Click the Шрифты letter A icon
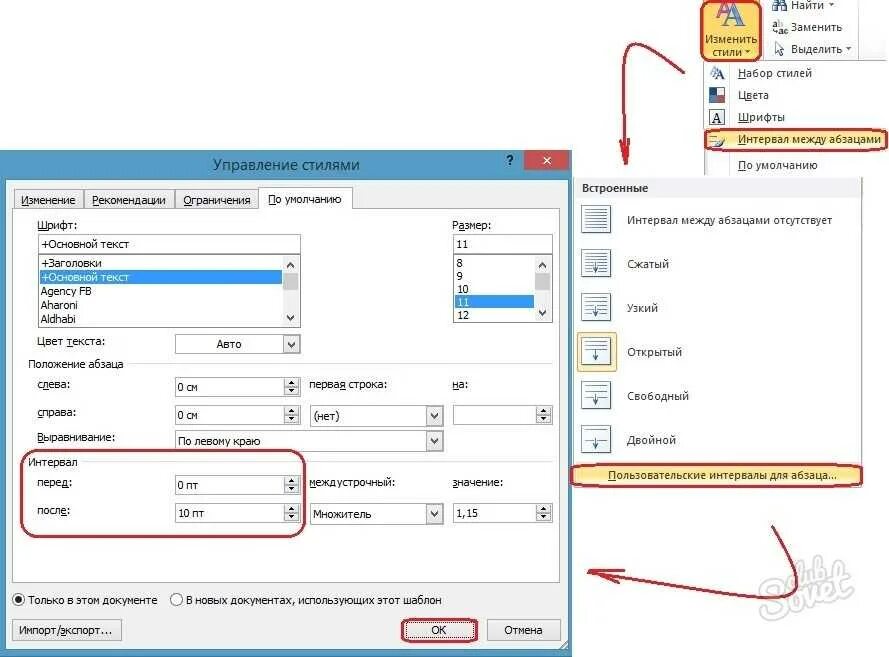889x657 pixels. 717,117
